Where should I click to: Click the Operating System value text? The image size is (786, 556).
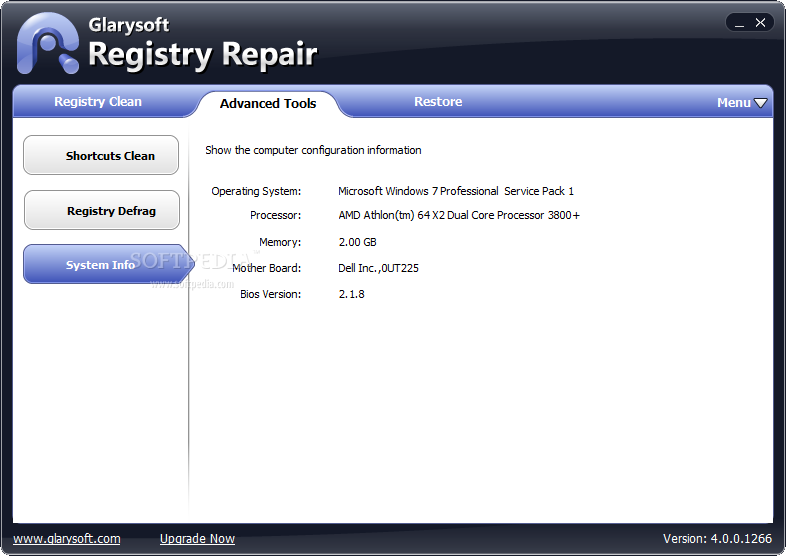pos(456,191)
